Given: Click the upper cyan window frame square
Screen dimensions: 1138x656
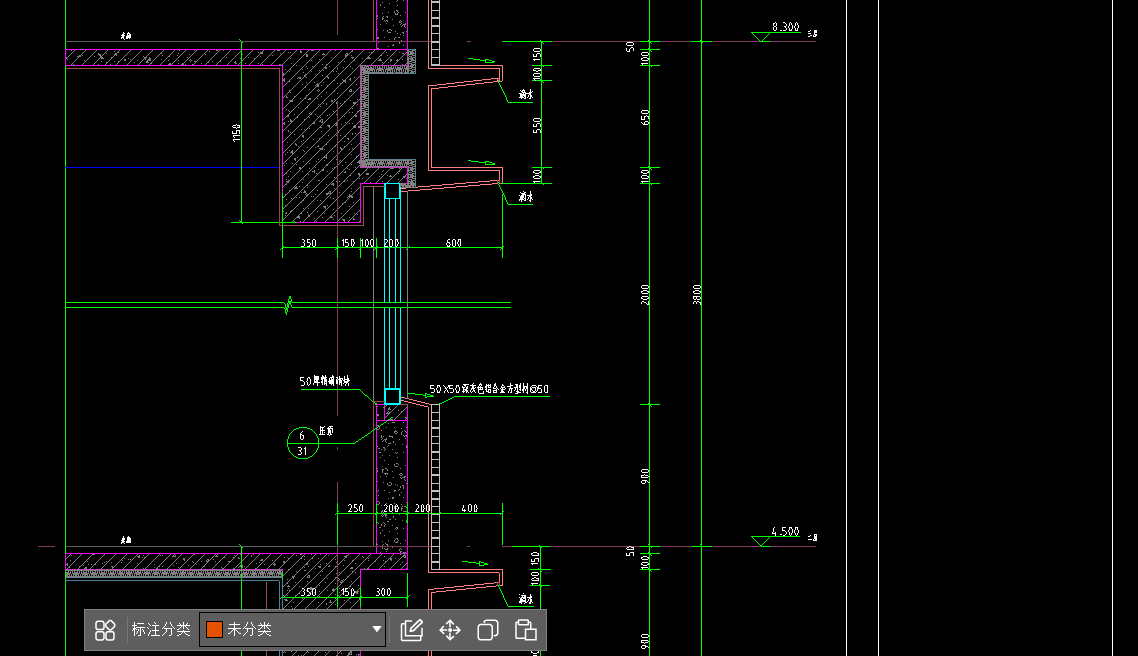Looking at the screenshot, I should 392,191.
